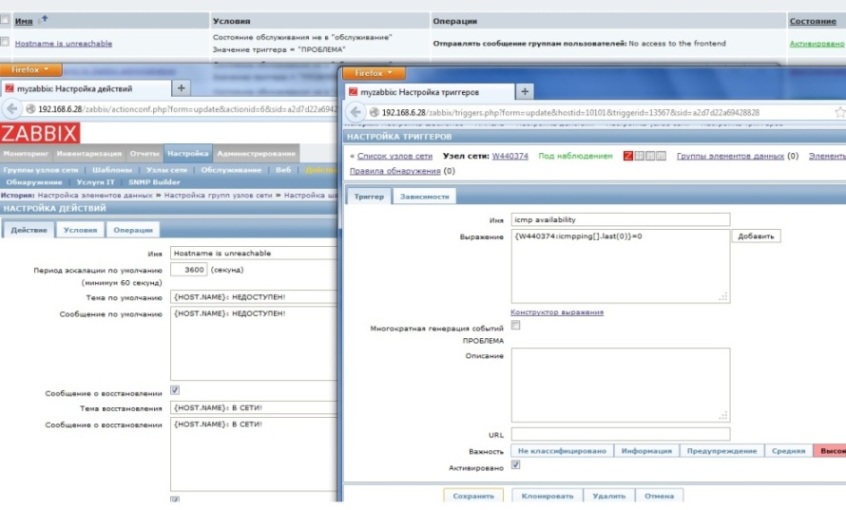Click the favicon of the Настройка действий tab
The height and width of the screenshot is (510, 846).
9,89
